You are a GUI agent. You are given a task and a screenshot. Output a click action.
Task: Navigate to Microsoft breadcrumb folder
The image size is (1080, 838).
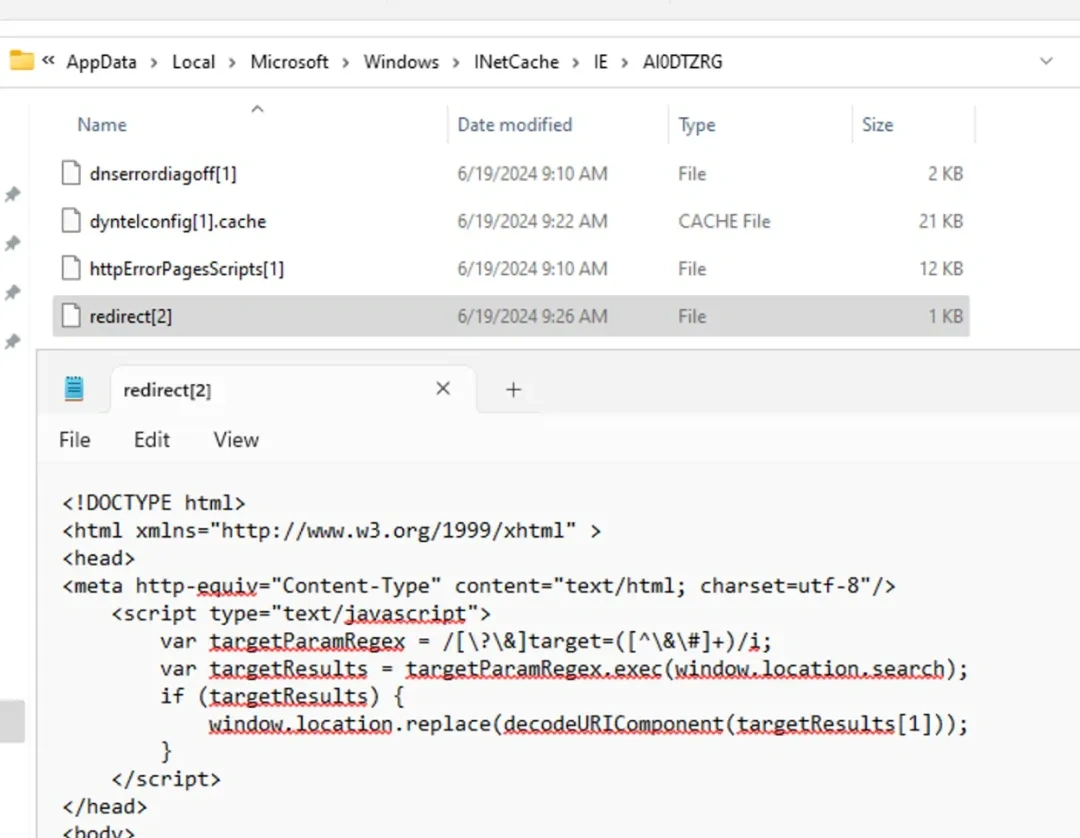click(x=289, y=62)
